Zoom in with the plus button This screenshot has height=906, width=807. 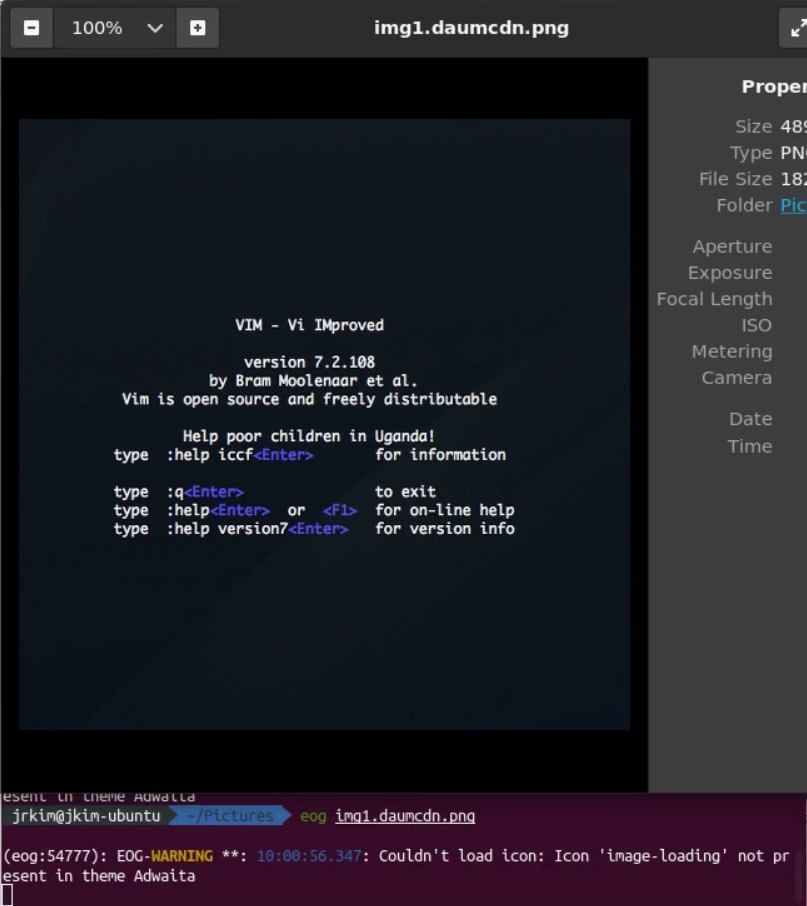point(198,28)
